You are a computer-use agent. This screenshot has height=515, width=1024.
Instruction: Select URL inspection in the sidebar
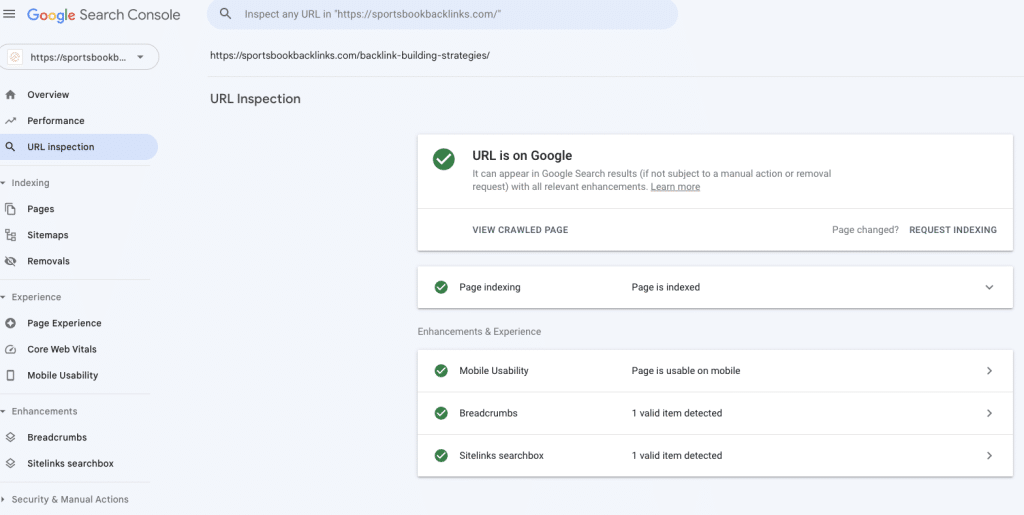pos(60,147)
